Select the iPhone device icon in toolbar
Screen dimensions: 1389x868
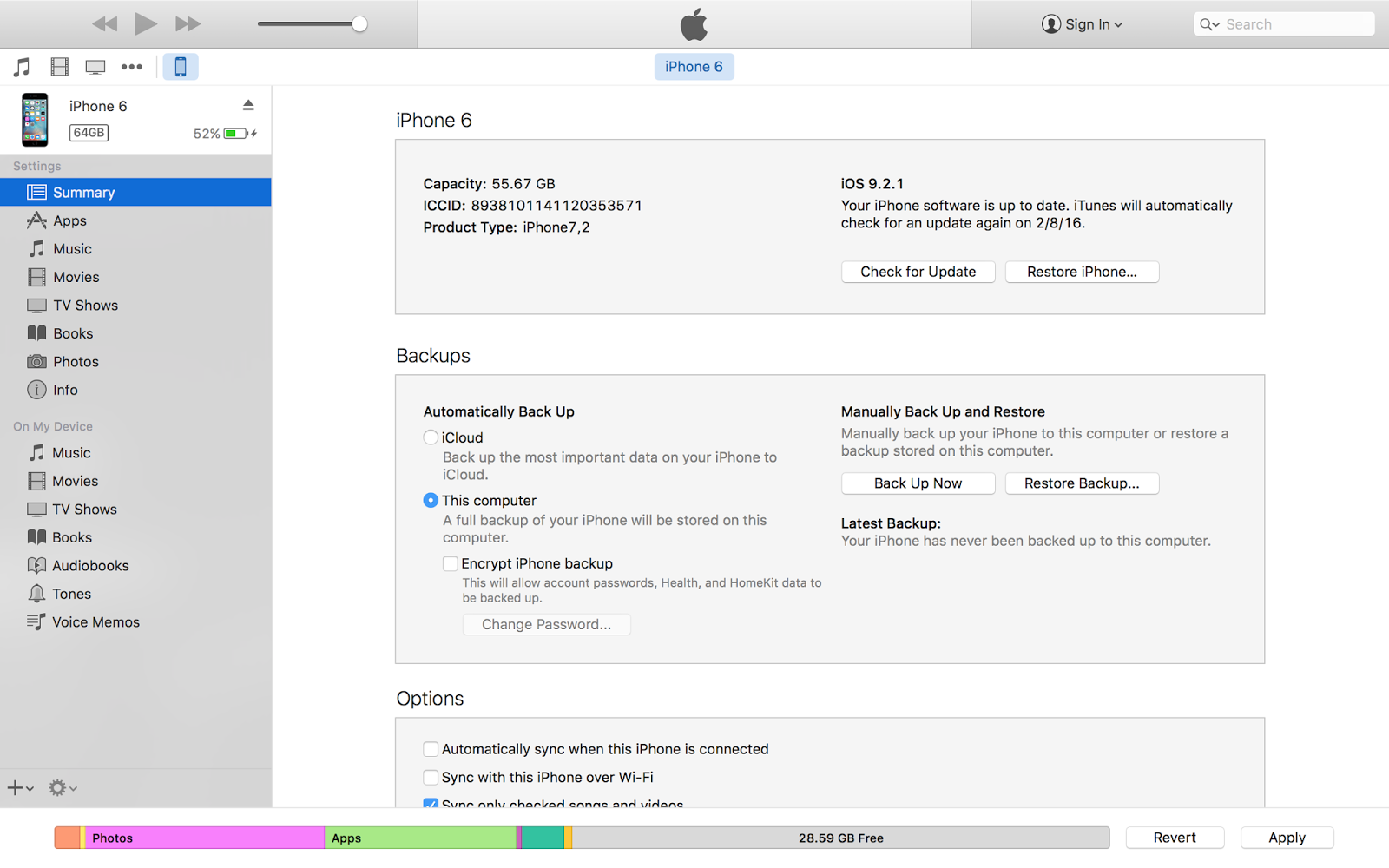(x=181, y=67)
